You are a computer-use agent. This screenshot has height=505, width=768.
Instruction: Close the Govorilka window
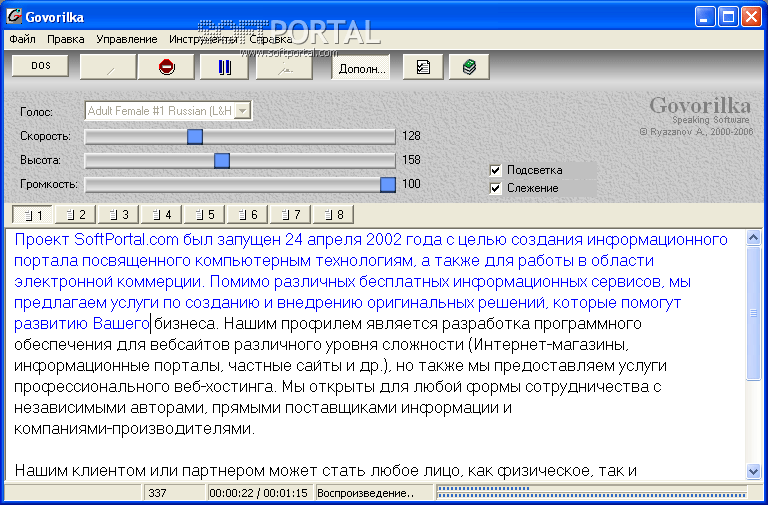click(x=751, y=17)
